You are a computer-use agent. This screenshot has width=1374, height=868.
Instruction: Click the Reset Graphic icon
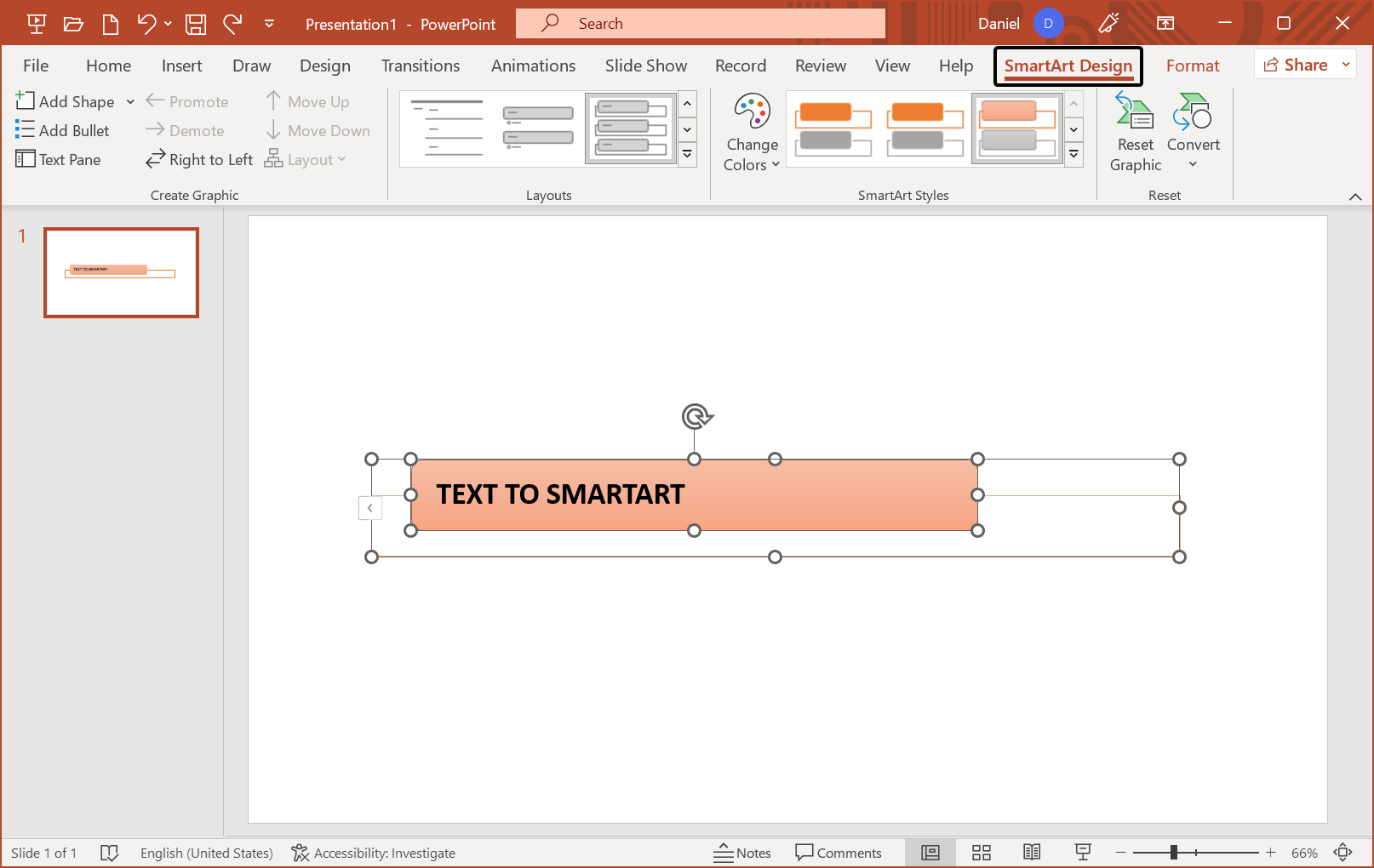1134,131
